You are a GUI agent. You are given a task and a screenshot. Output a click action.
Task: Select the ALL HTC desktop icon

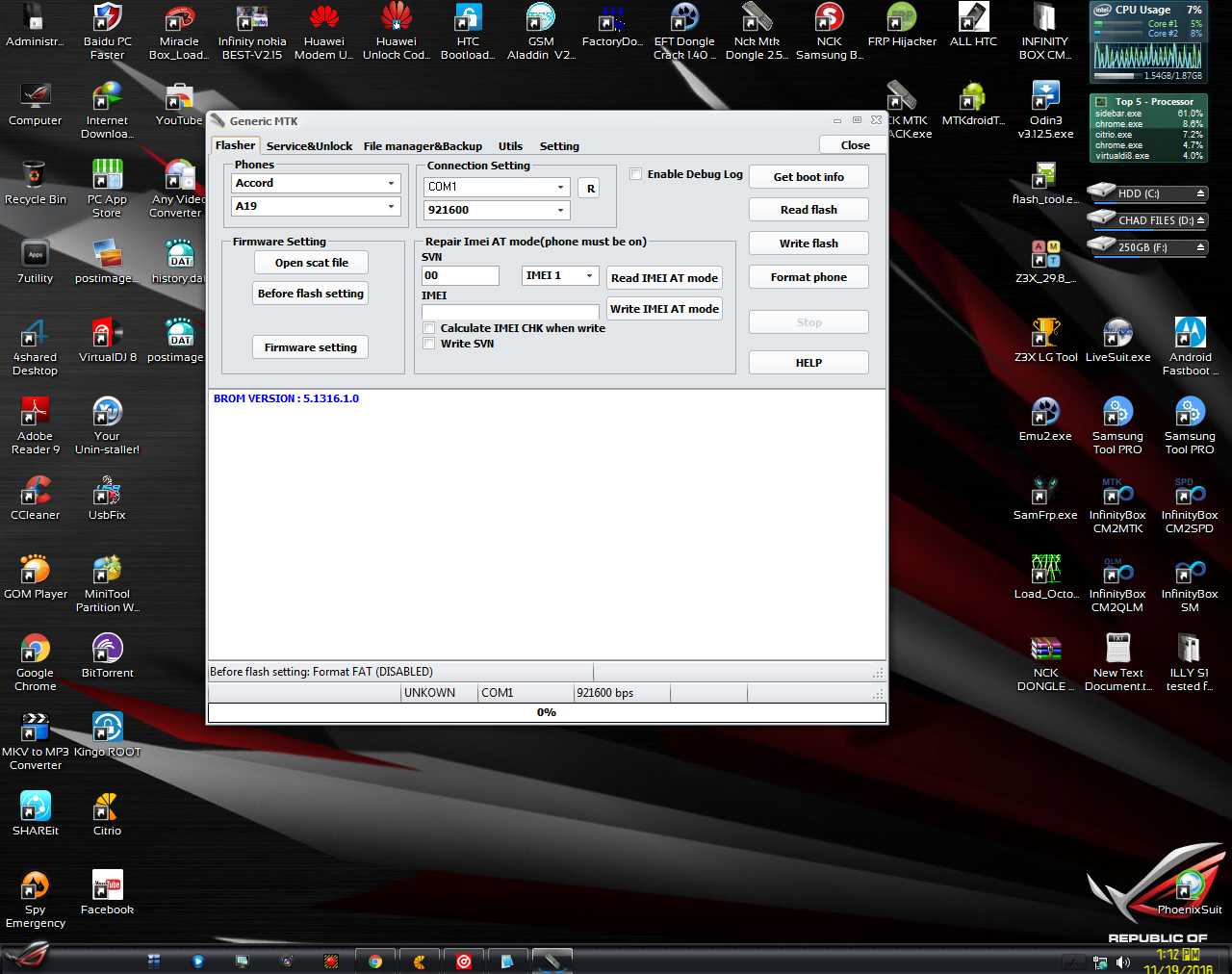973,26
